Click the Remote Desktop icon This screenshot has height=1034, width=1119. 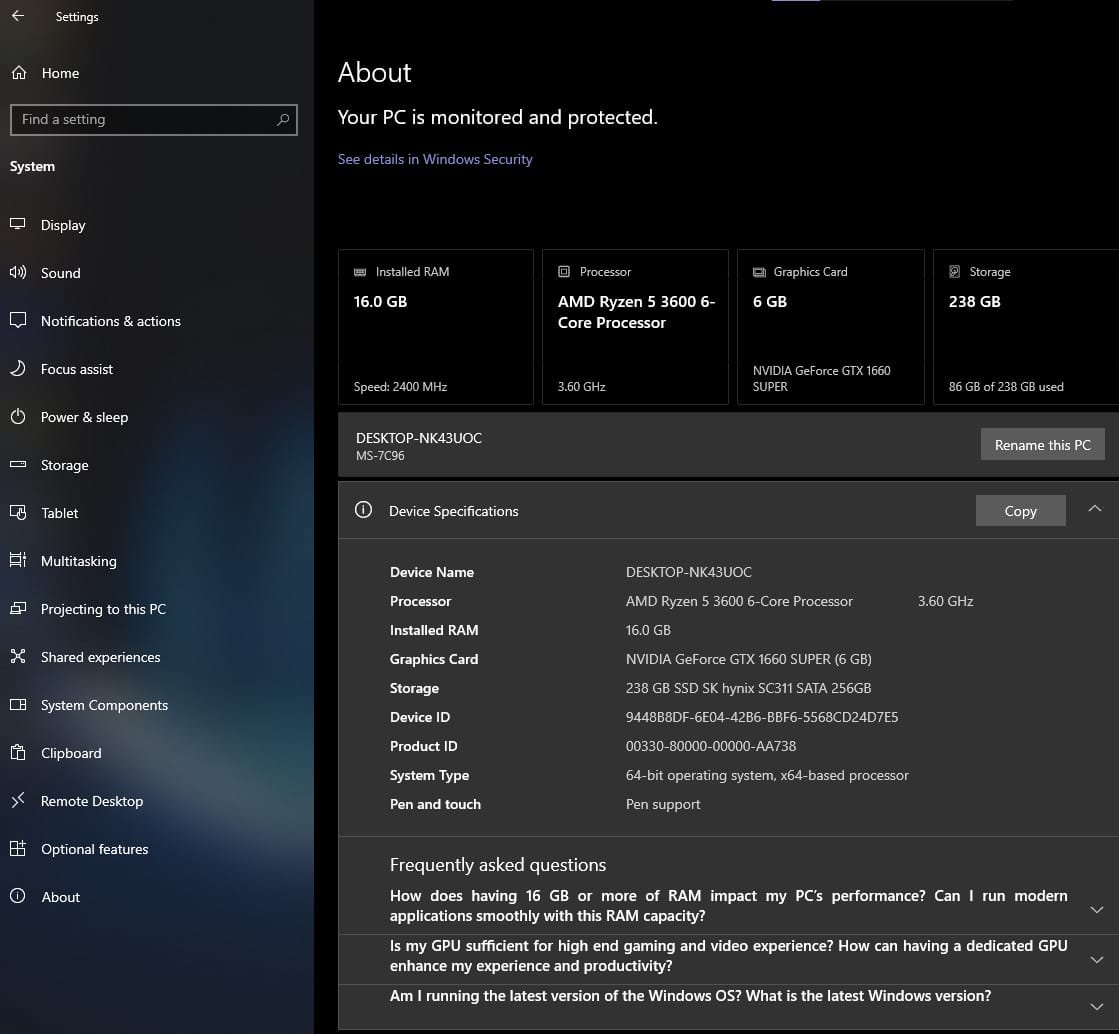[x=18, y=801]
